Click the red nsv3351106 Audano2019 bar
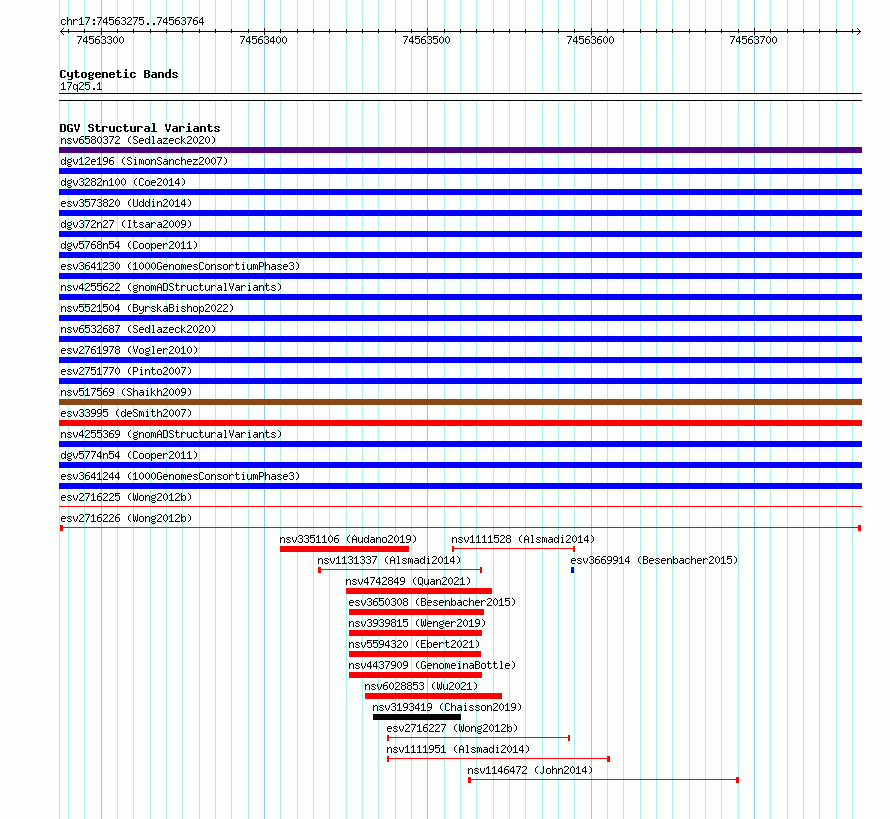The width and height of the screenshot is (890, 819). point(344,549)
